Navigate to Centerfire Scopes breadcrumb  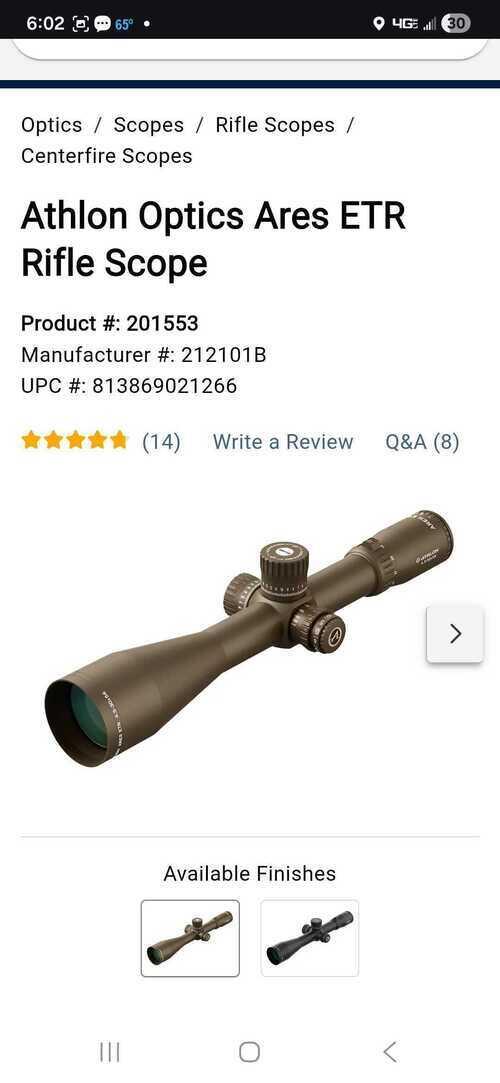pos(107,156)
